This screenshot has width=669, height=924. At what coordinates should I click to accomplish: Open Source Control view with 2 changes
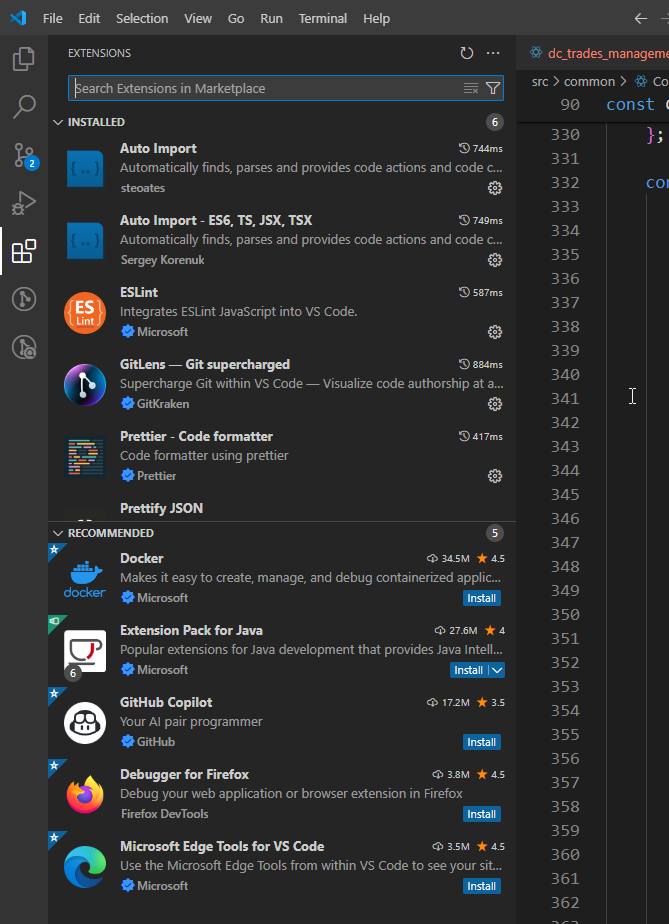(25, 156)
